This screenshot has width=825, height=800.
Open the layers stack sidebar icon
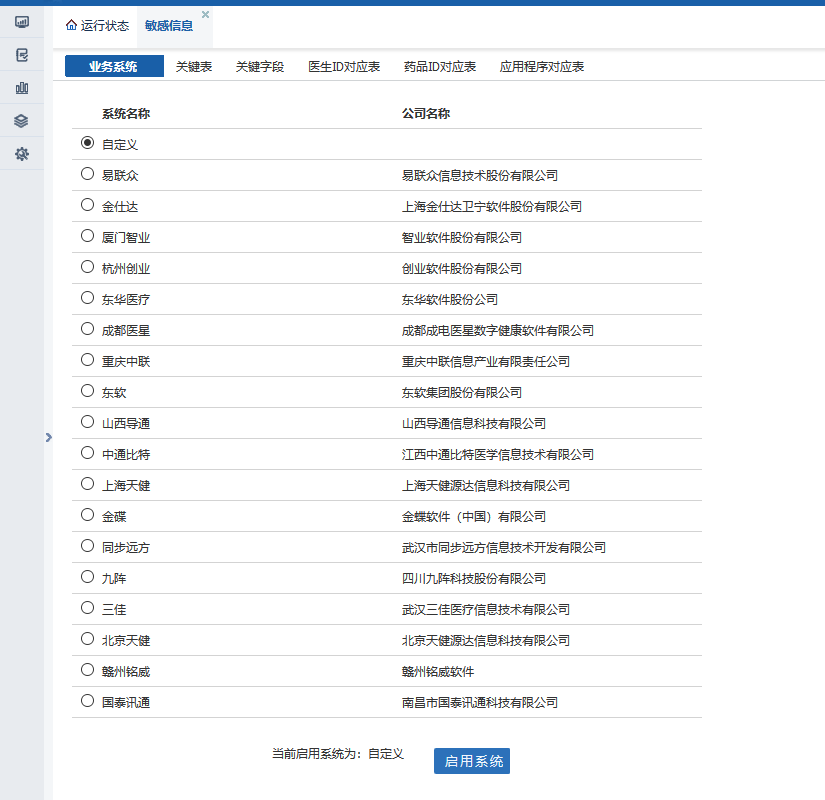[22, 121]
